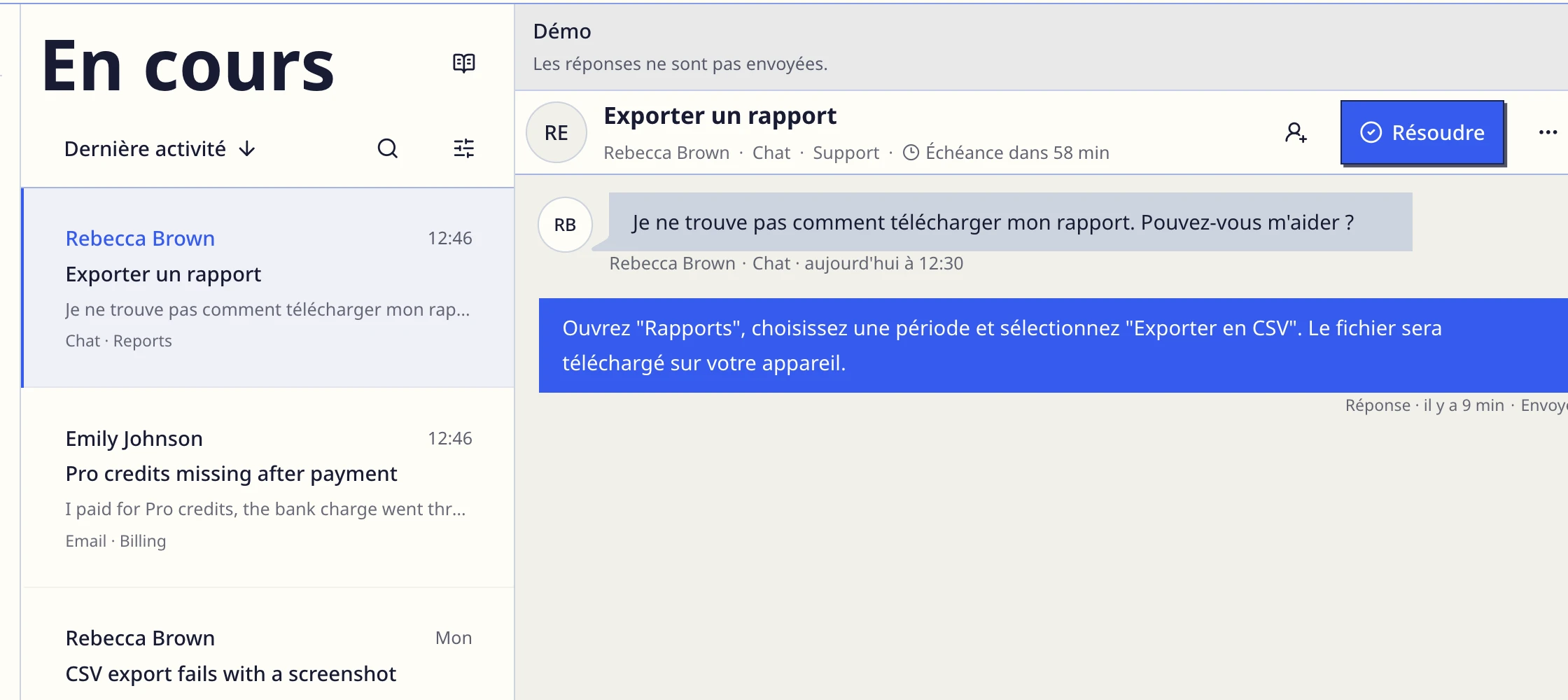Image resolution: width=1568 pixels, height=700 pixels.
Task: Click the Chat · Reports tags
Action: 118,341
